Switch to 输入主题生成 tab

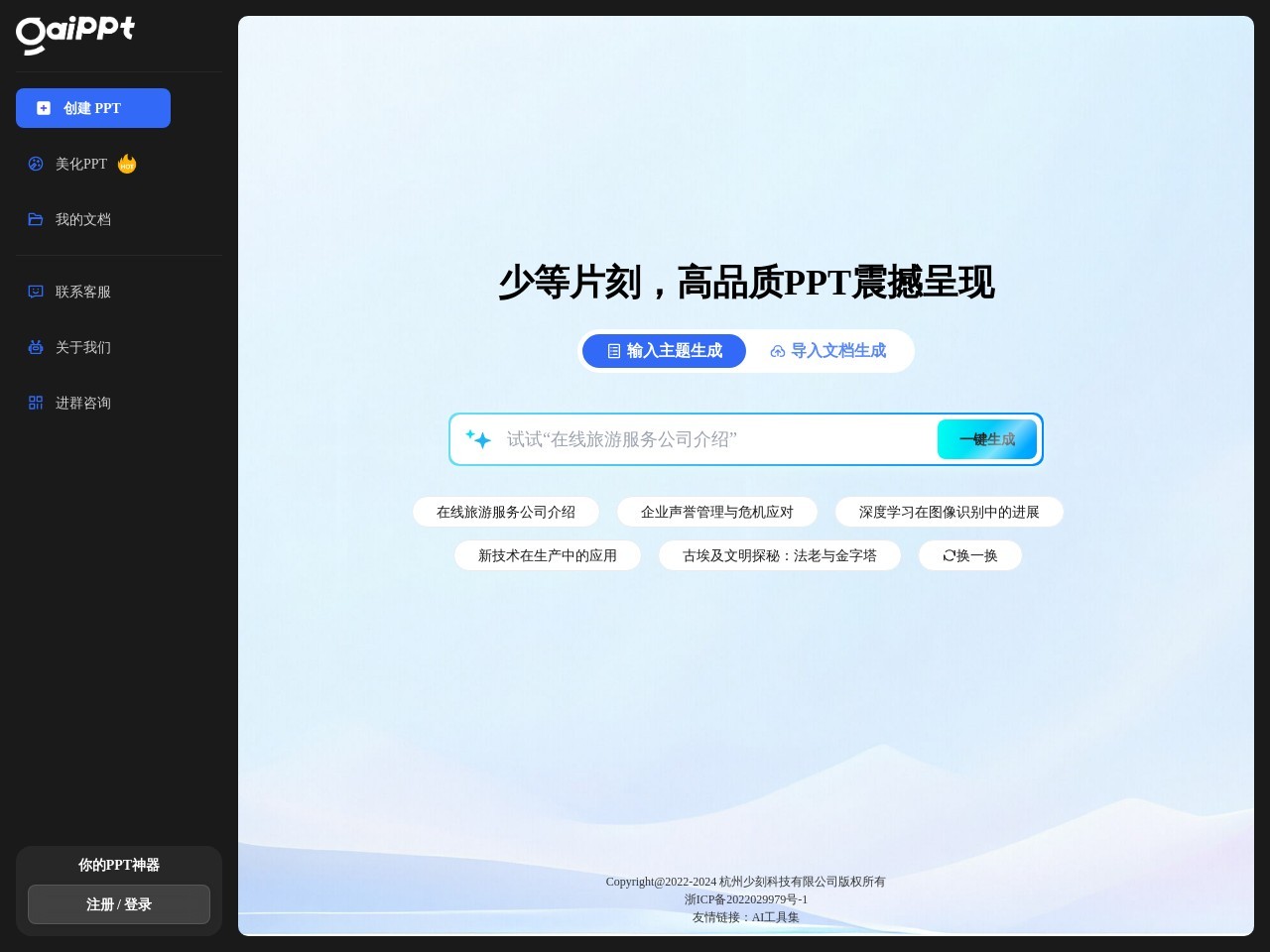coord(664,351)
